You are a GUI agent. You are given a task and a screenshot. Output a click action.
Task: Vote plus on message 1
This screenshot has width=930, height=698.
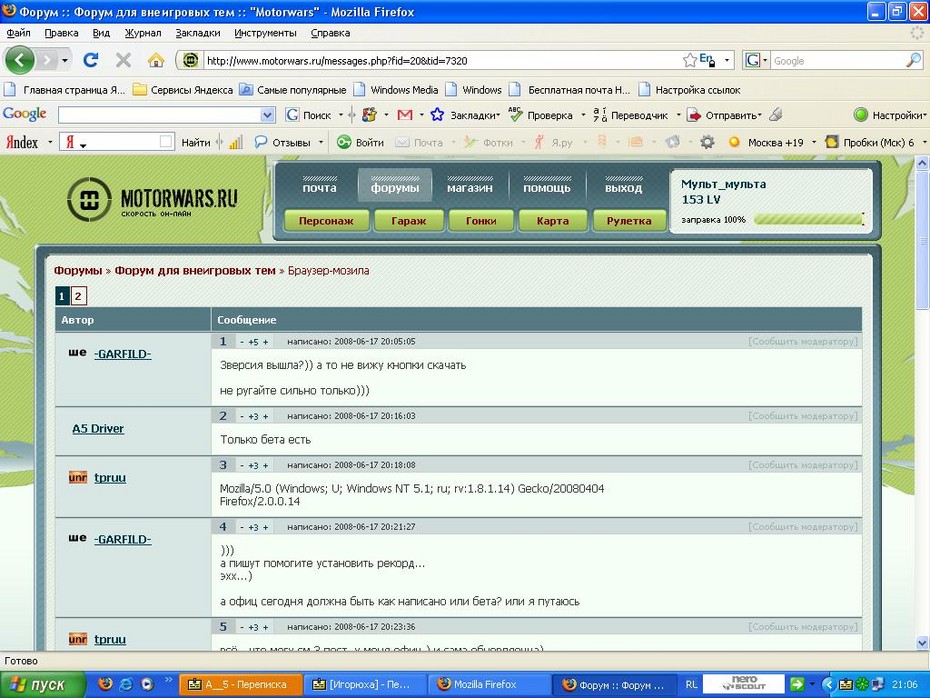[265, 342]
